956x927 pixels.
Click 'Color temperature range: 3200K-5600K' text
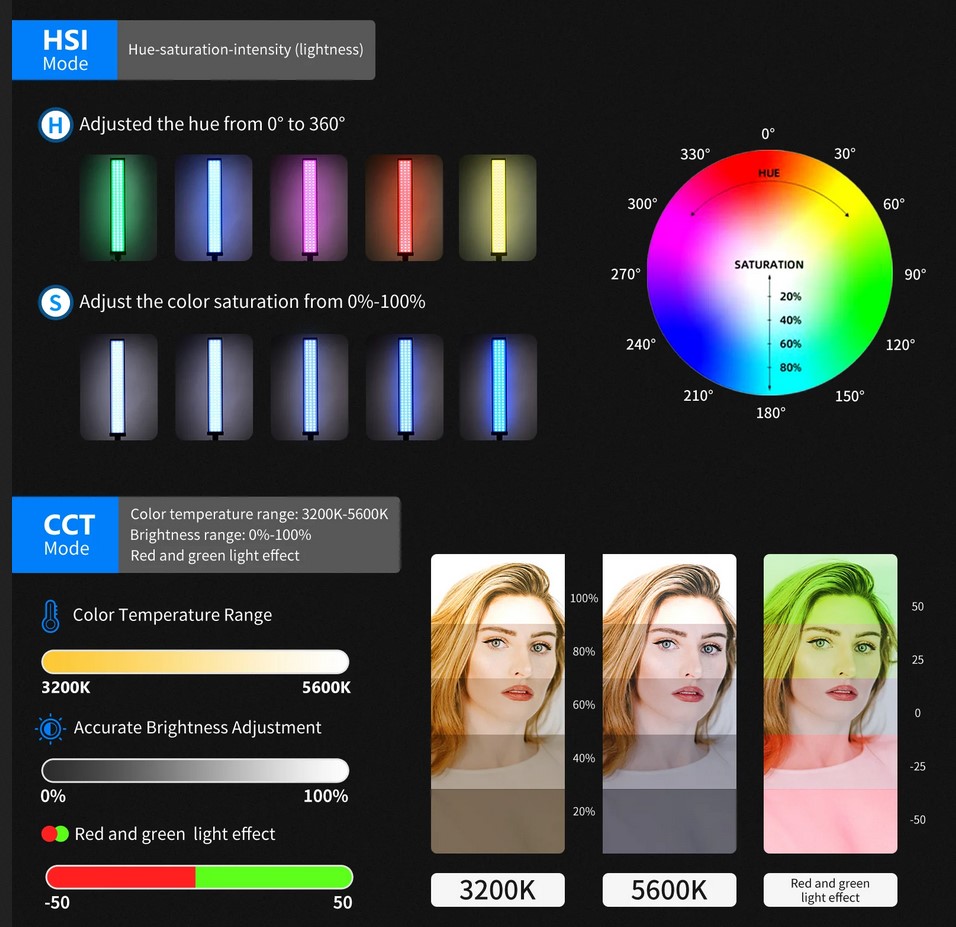coord(259,514)
